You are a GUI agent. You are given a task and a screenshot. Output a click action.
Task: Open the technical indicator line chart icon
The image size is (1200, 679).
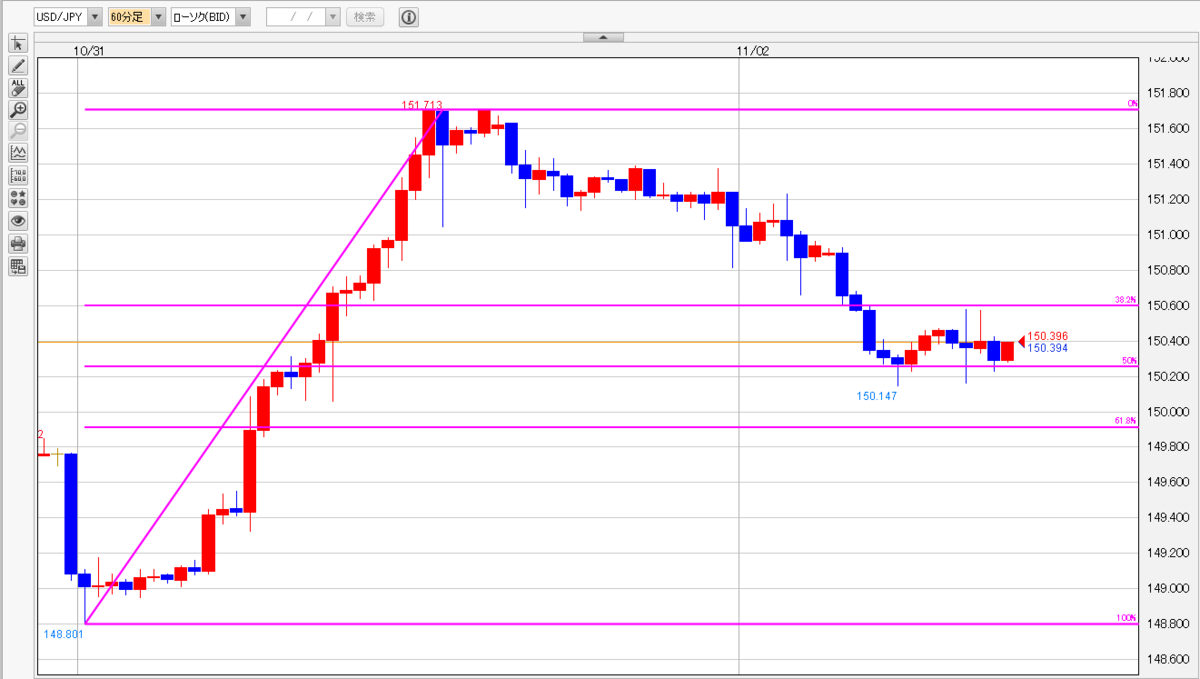[x=18, y=154]
